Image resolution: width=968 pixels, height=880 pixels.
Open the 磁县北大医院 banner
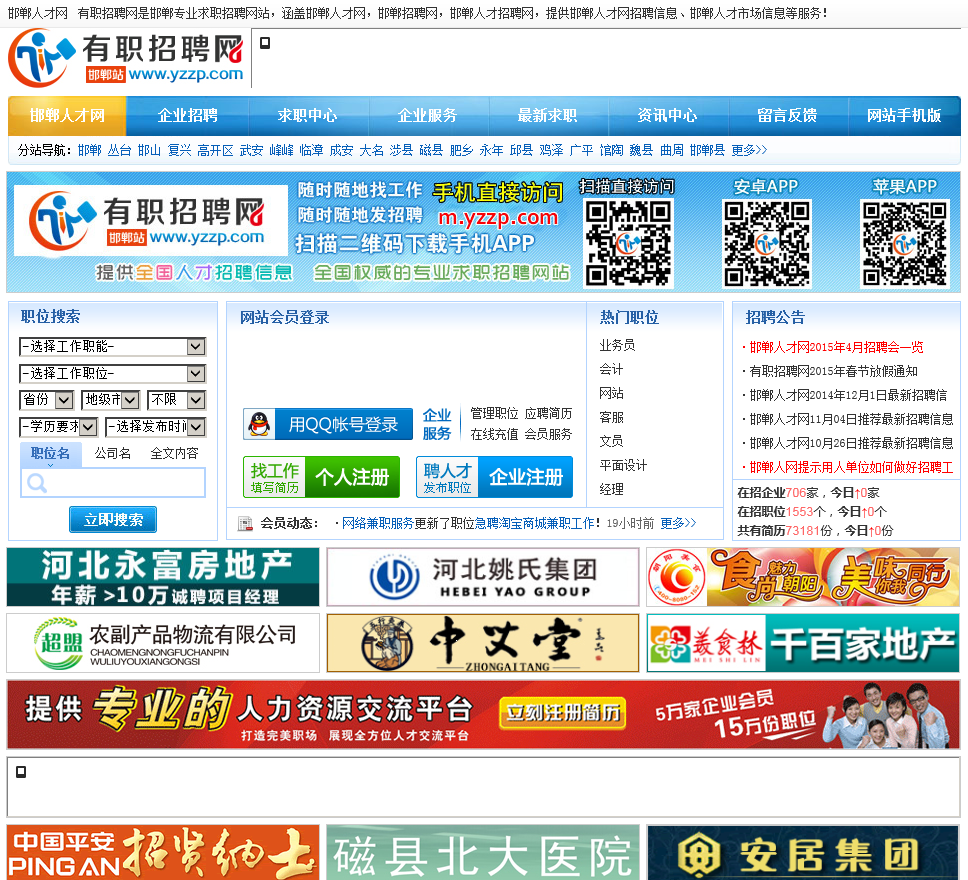(483, 852)
